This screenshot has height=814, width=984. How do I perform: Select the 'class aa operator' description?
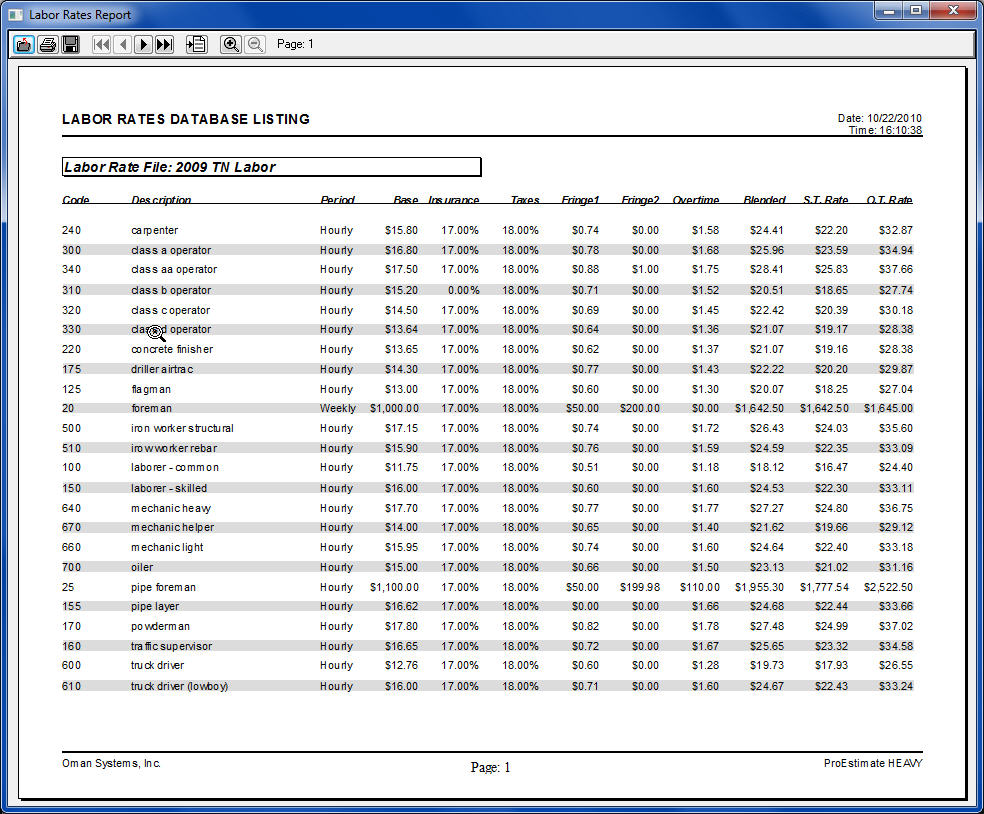[x=174, y=269]
